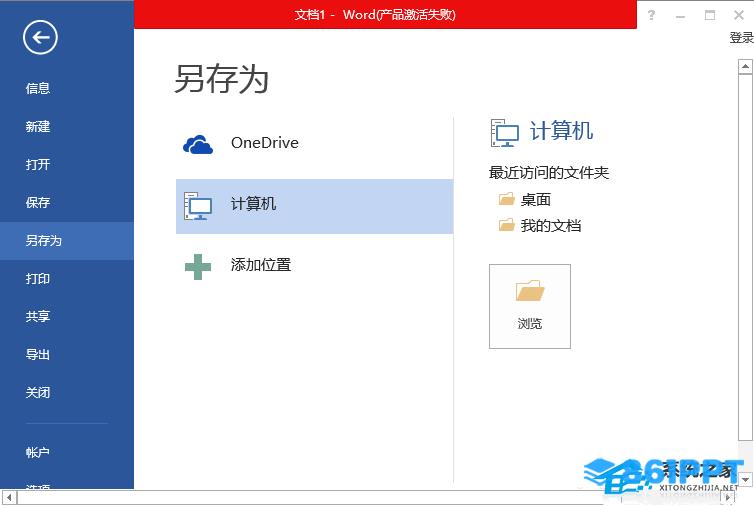Click the 我的文档 folder icon

point(506,225)
